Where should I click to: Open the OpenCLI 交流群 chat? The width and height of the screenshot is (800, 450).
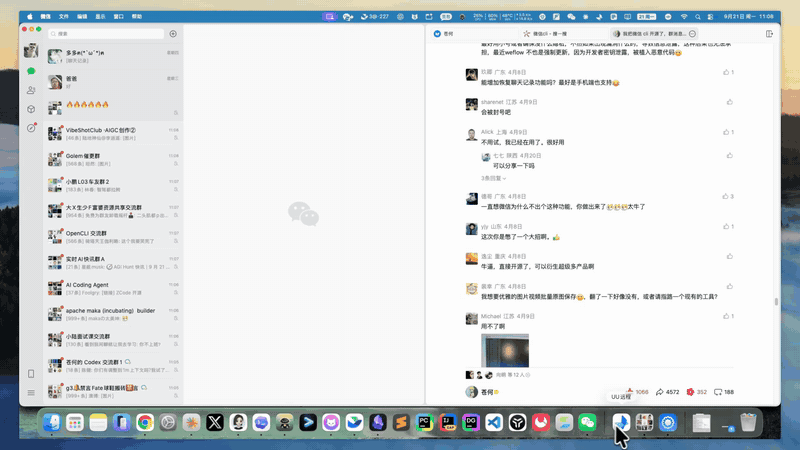coord(113,237)
